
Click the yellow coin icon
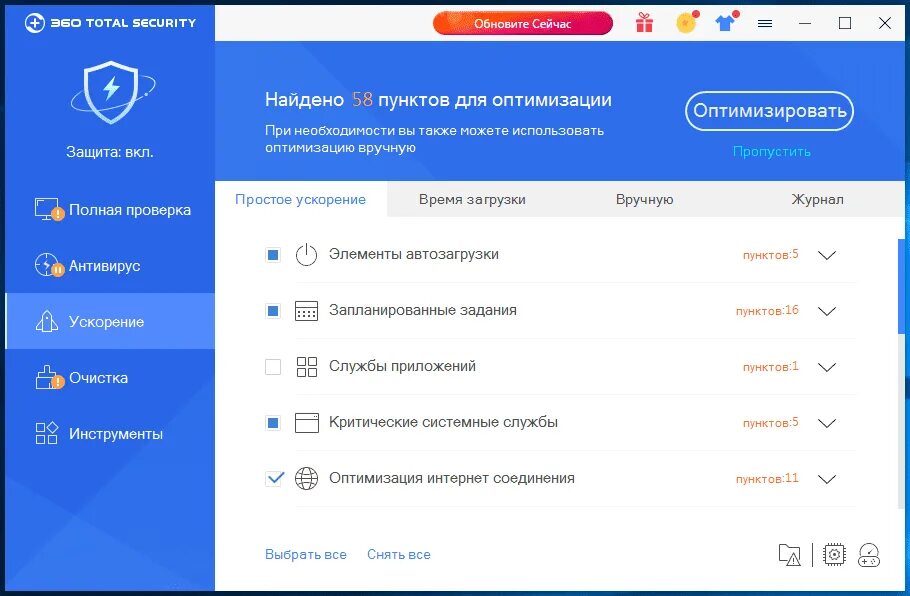tap(687, 23)
